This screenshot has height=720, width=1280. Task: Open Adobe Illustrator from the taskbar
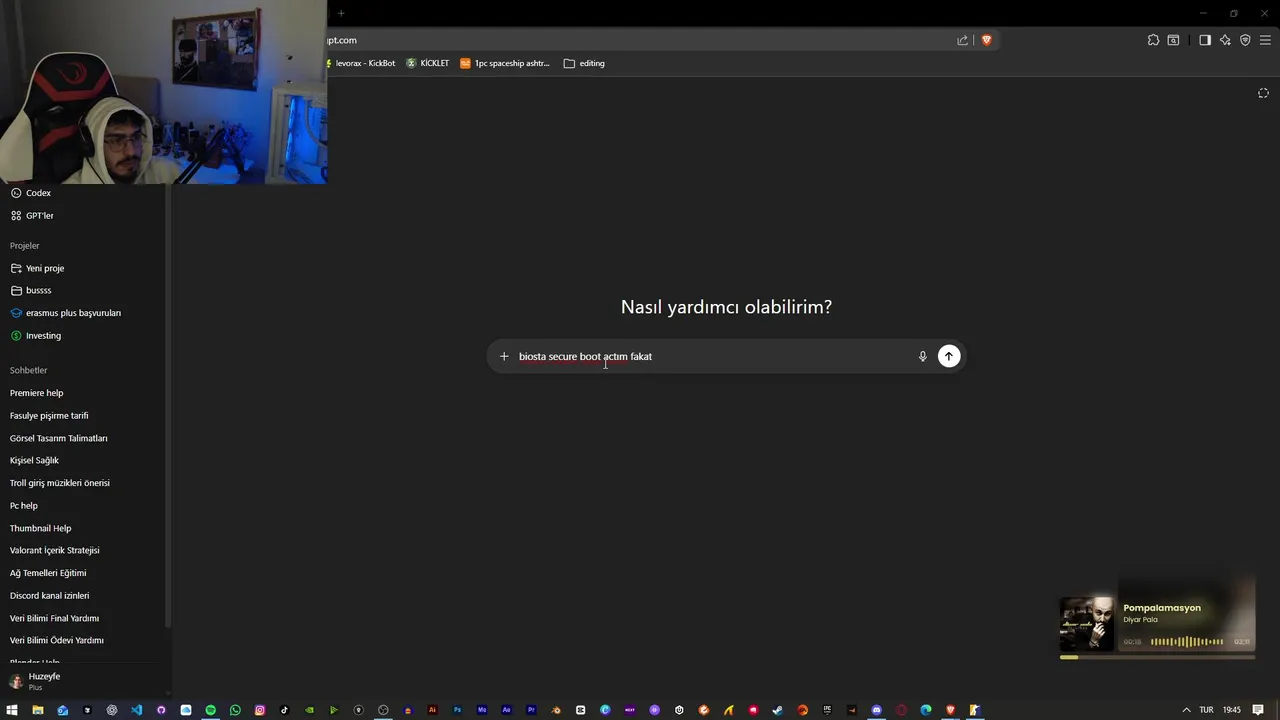click(x=432, y=710)
